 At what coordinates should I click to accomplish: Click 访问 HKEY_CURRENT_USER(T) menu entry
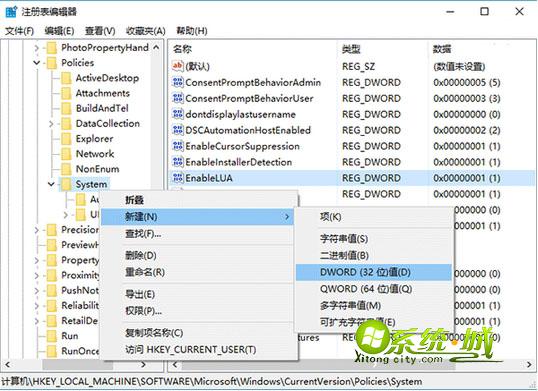pyautogui.click(x=197, y=350)
